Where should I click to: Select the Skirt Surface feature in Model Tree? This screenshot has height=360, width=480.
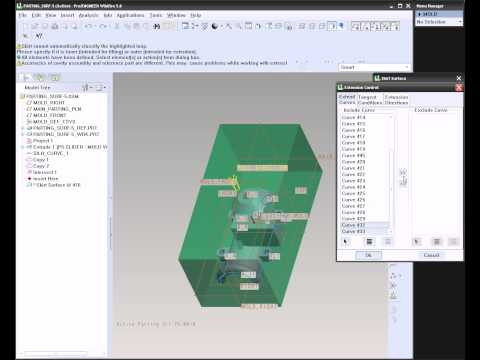click(57, 185)
